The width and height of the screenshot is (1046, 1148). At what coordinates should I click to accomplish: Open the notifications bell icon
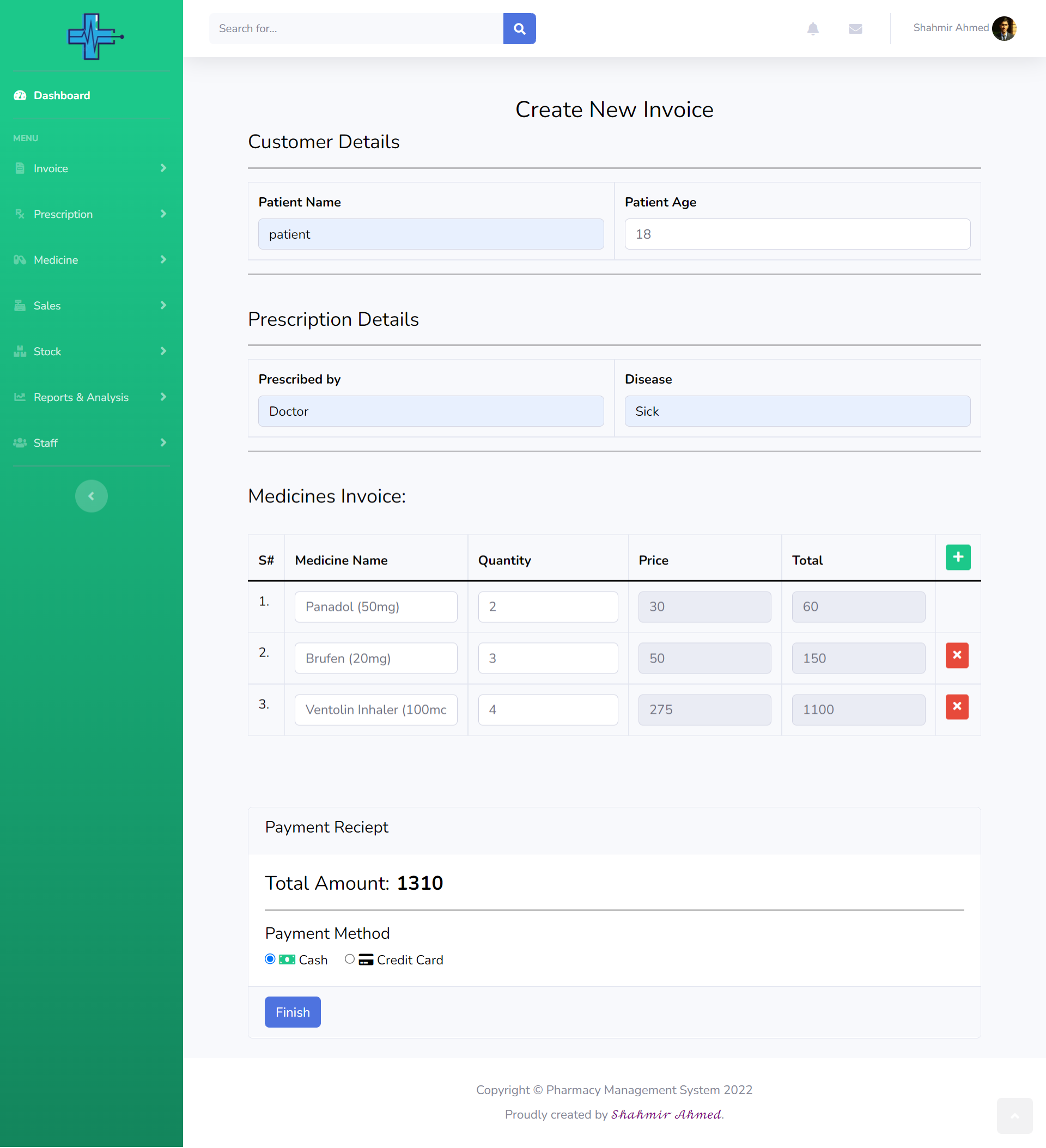[x=812, y=28]
